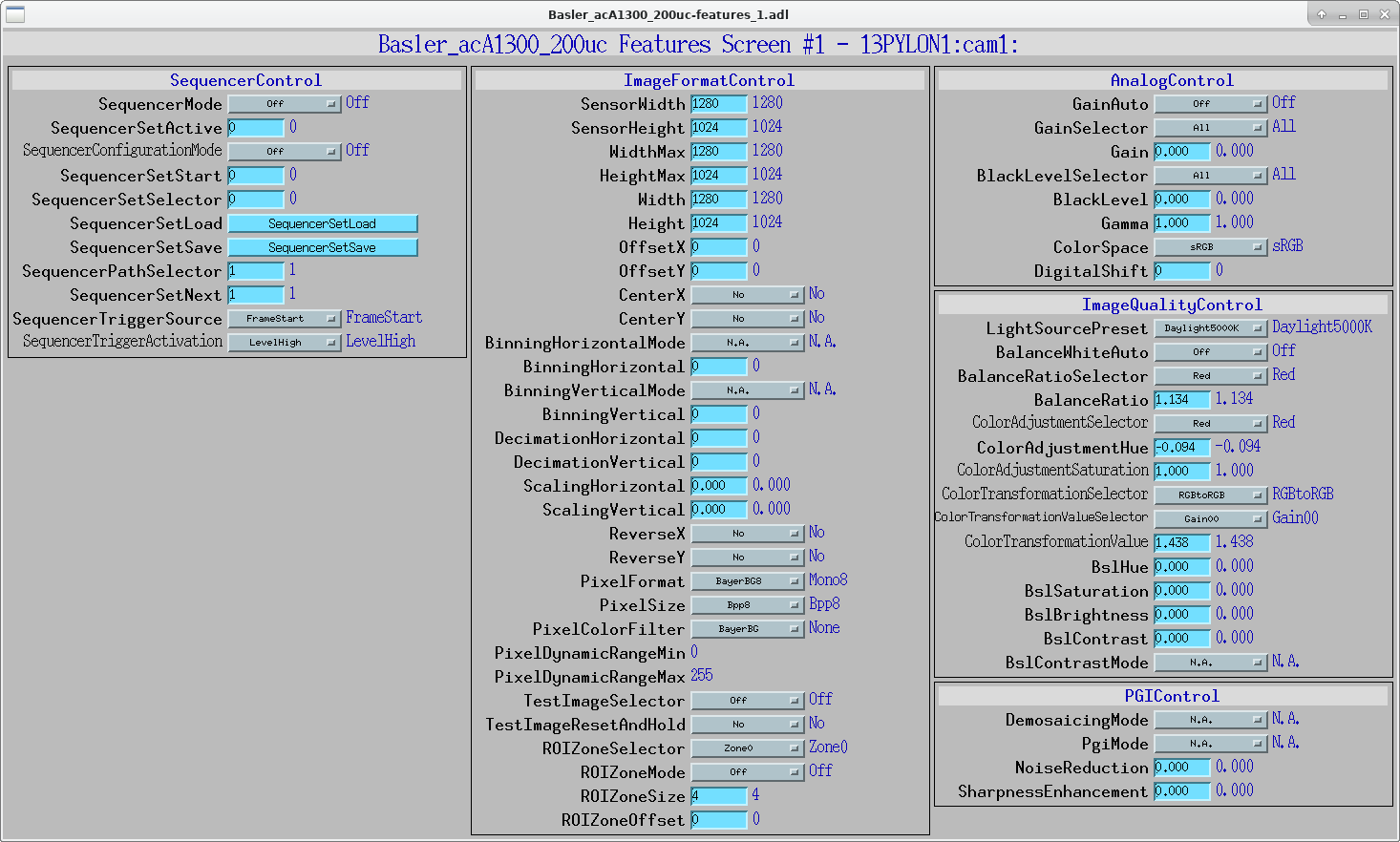Image resolution: width=1400 pixels, height=842 pixels.
Task: Click the SharpnessEnhancement input field
Action: tap(1182, 790)
